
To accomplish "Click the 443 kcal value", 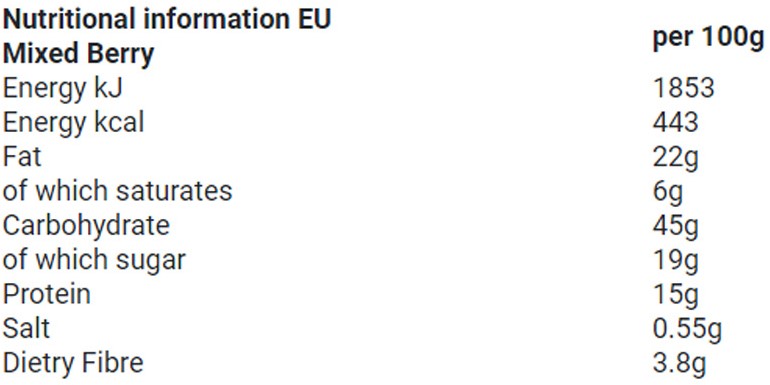I will click(675, 123).
